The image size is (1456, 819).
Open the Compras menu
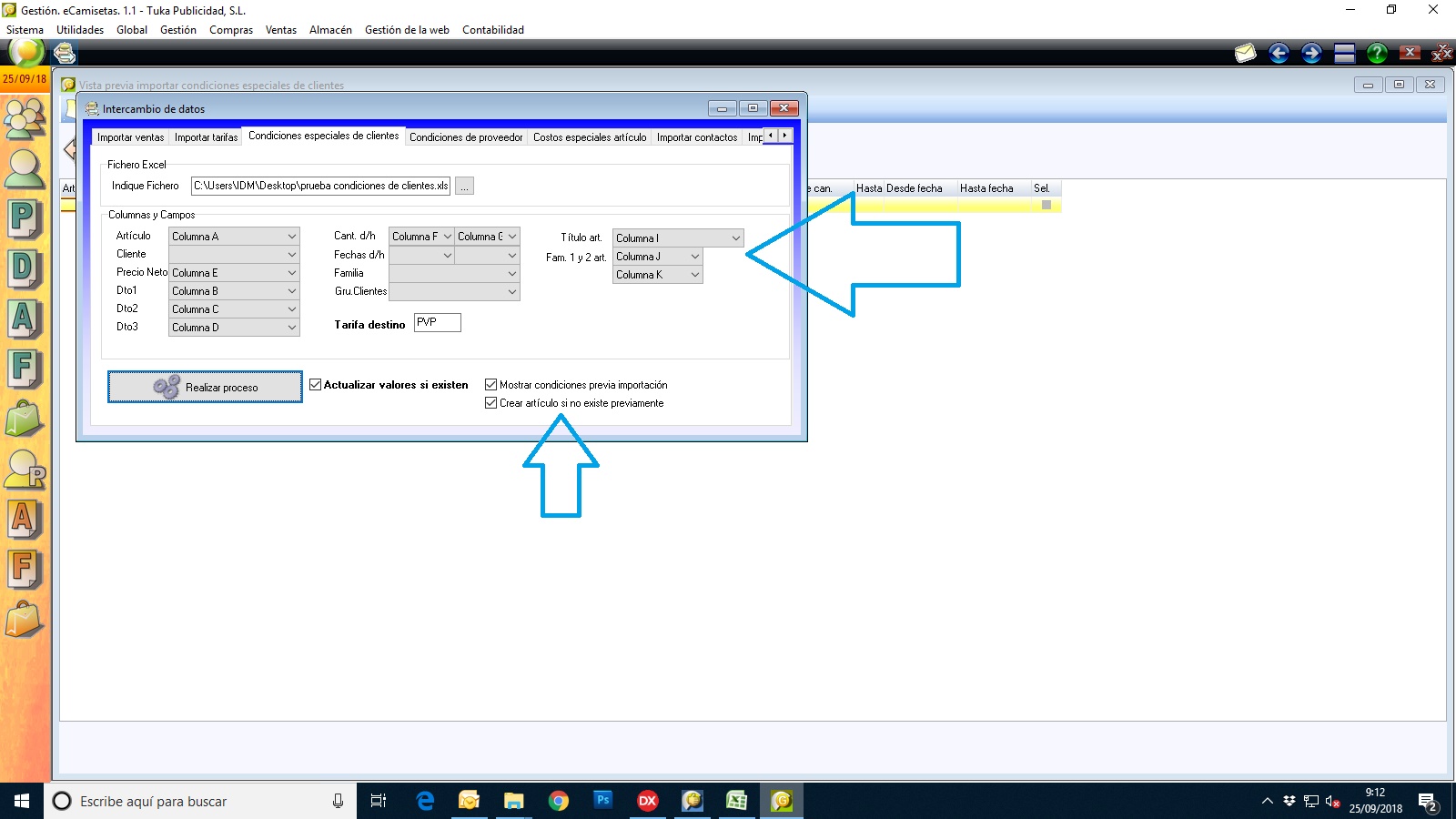(231, 30)
